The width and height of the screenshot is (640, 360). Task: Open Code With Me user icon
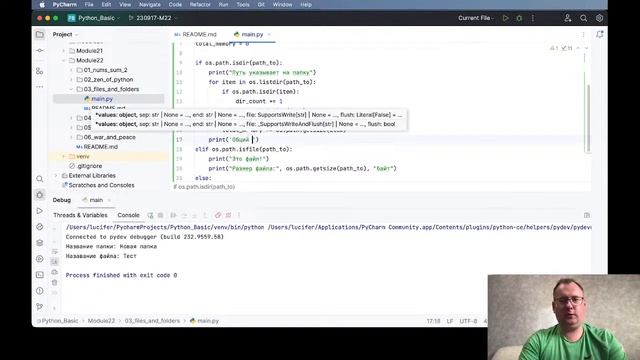(568, 18)
